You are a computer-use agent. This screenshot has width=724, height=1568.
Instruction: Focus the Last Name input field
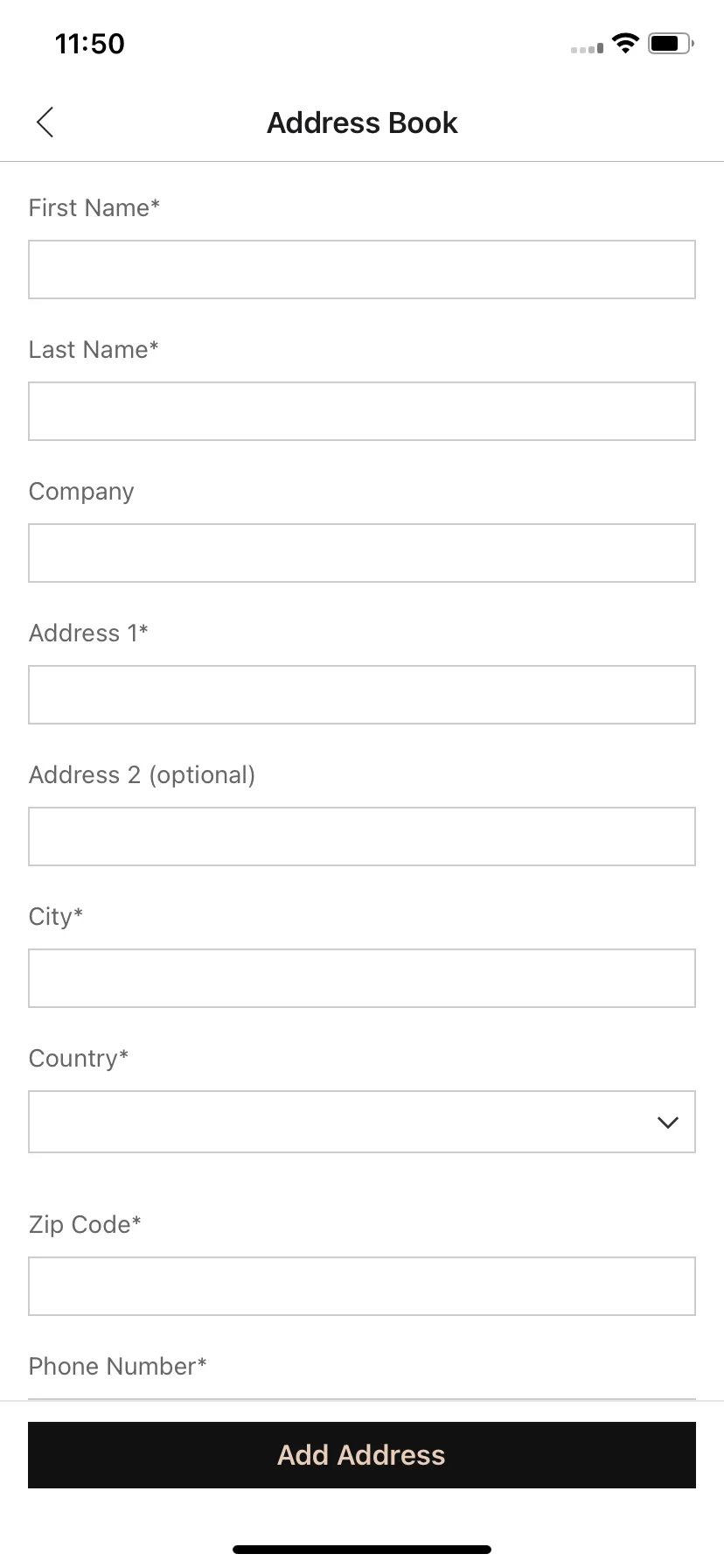pos(362,411)
